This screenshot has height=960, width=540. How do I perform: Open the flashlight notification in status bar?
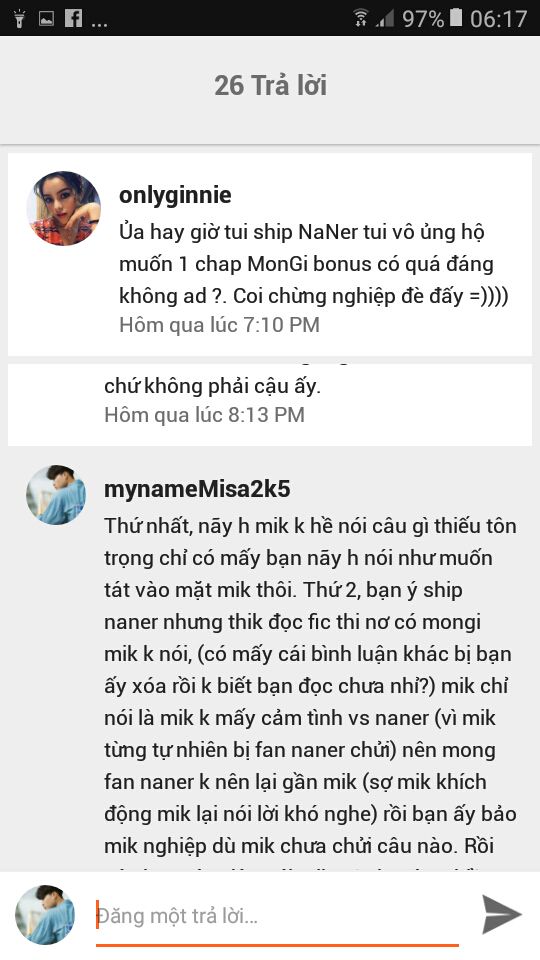pyautogui.click(x=20, y=18)
